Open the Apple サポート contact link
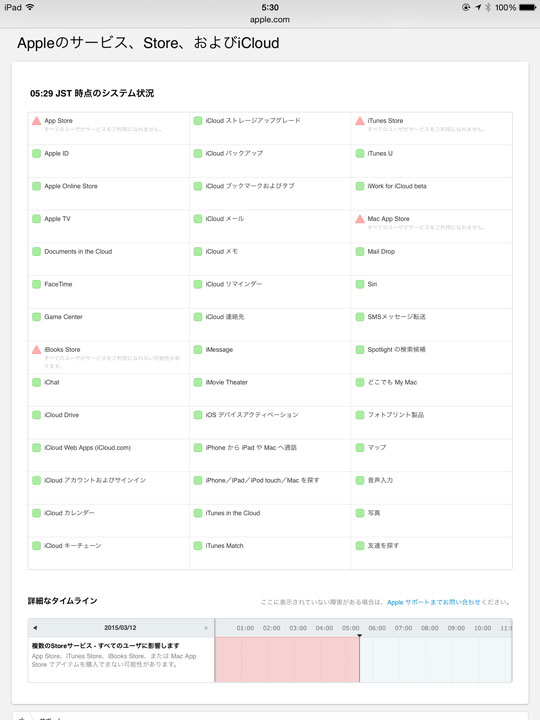Viewport: 540px width, 720px height. [x=433, y=602]
